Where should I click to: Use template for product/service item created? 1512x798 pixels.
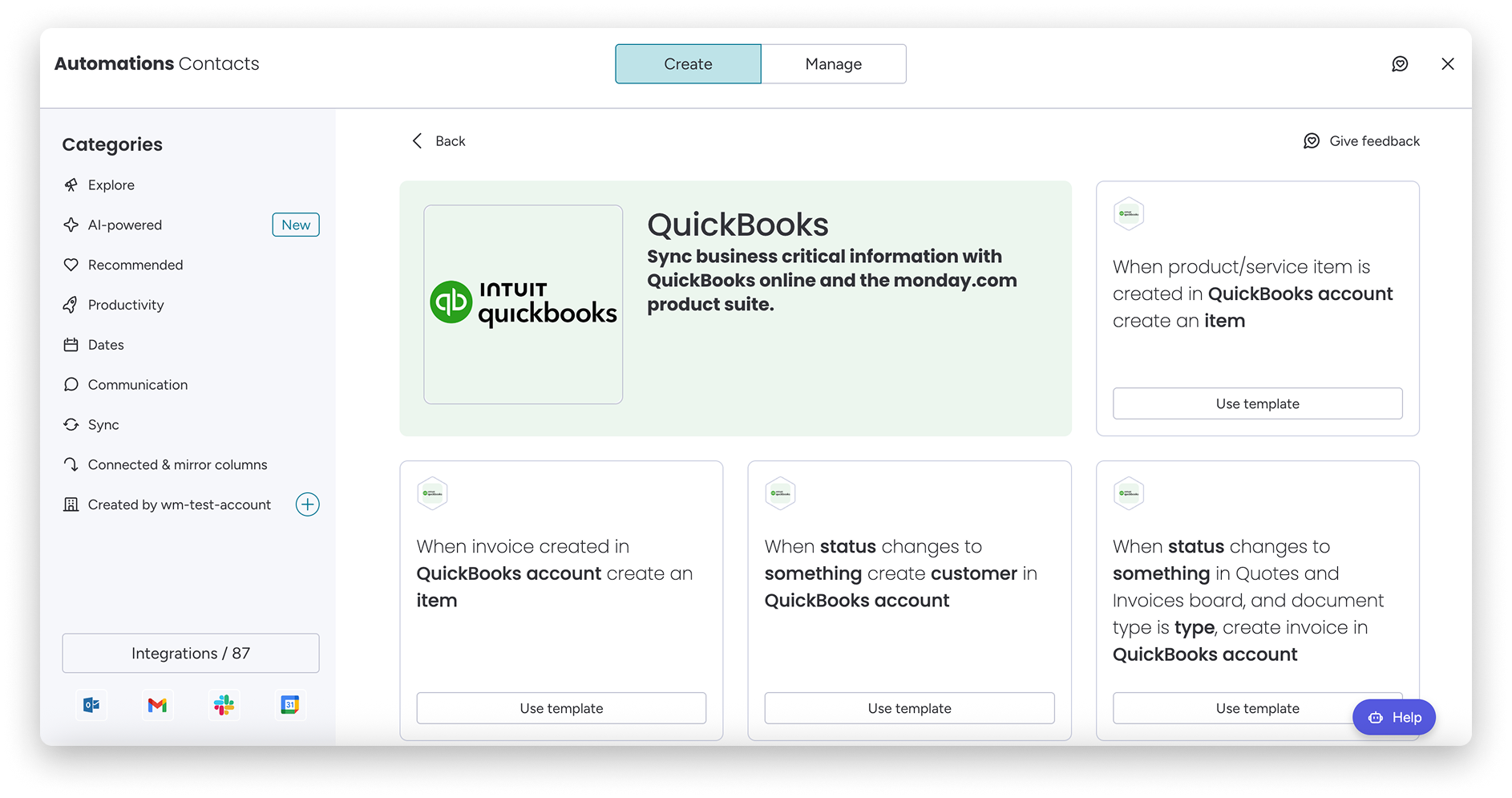coord(1257,403)
